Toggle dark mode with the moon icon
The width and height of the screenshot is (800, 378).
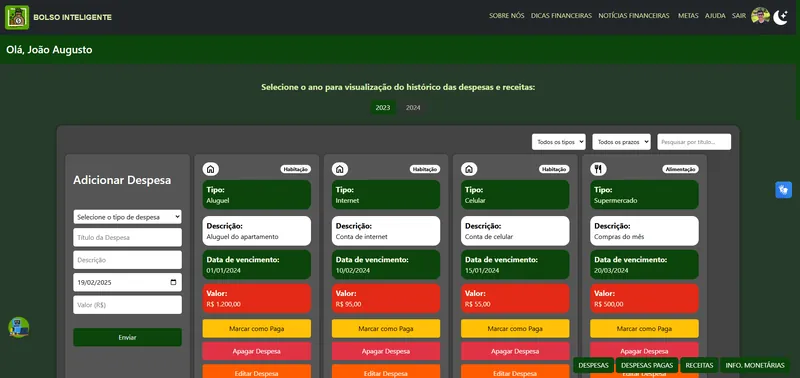[x=781, y=17]
